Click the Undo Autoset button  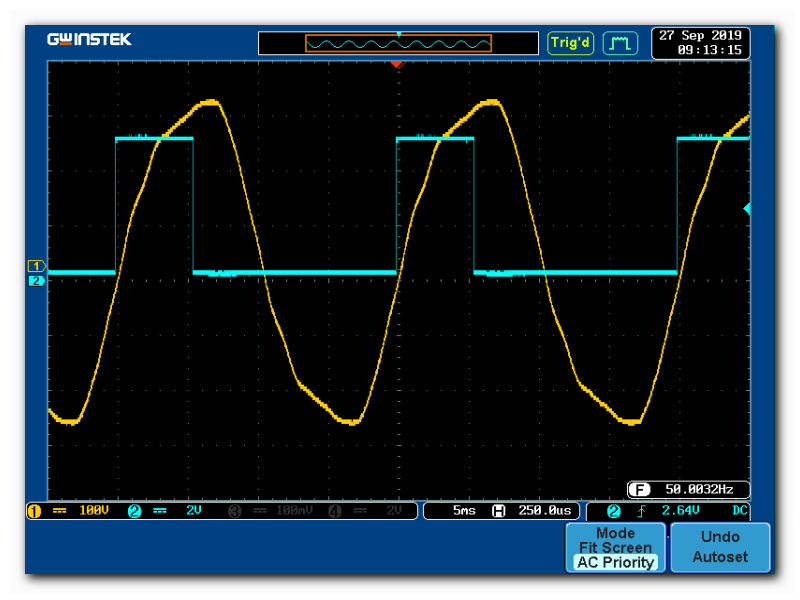click(x=720, y=548)
